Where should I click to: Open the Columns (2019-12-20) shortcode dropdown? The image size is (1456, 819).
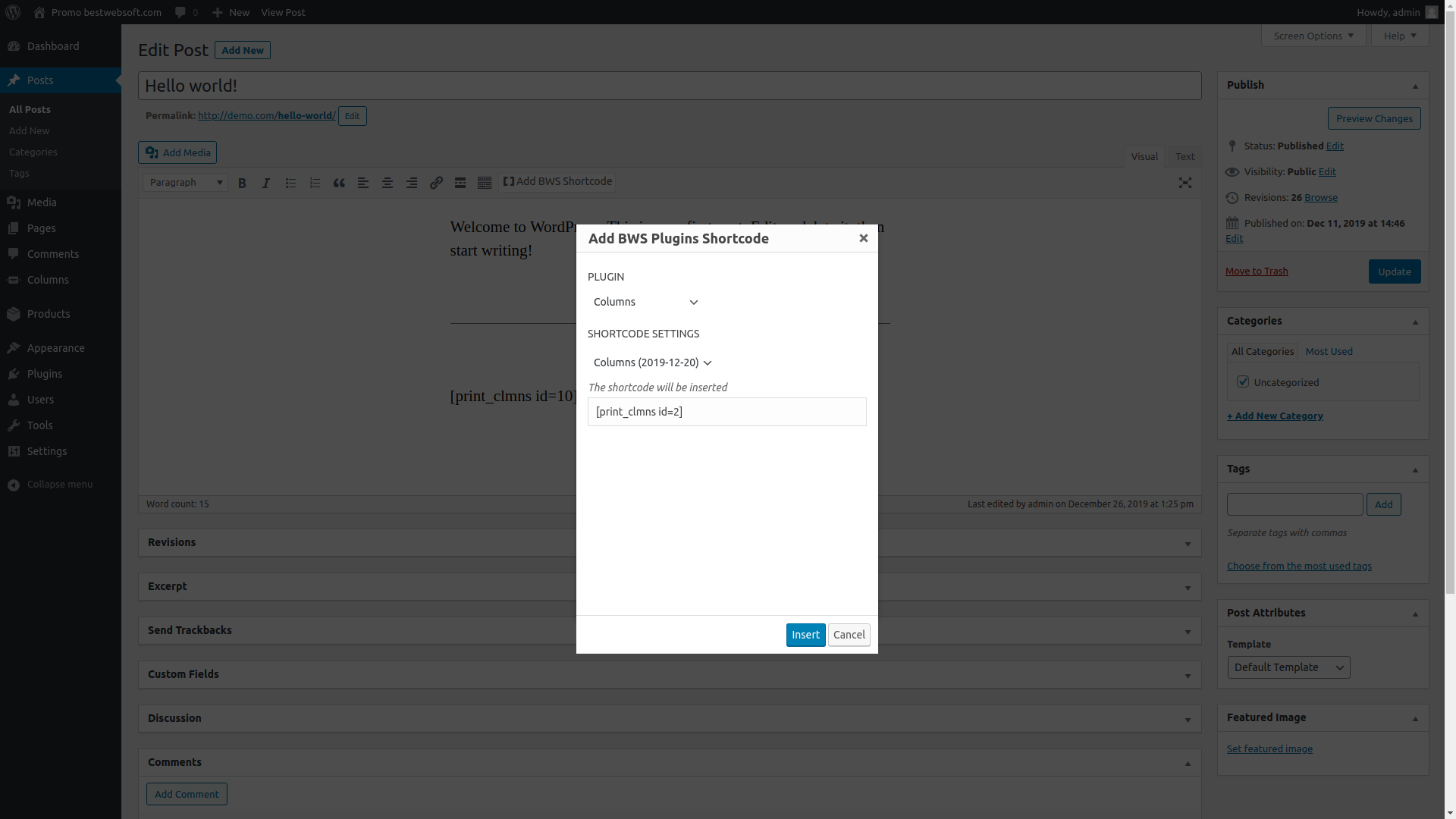tap(652, 362)
